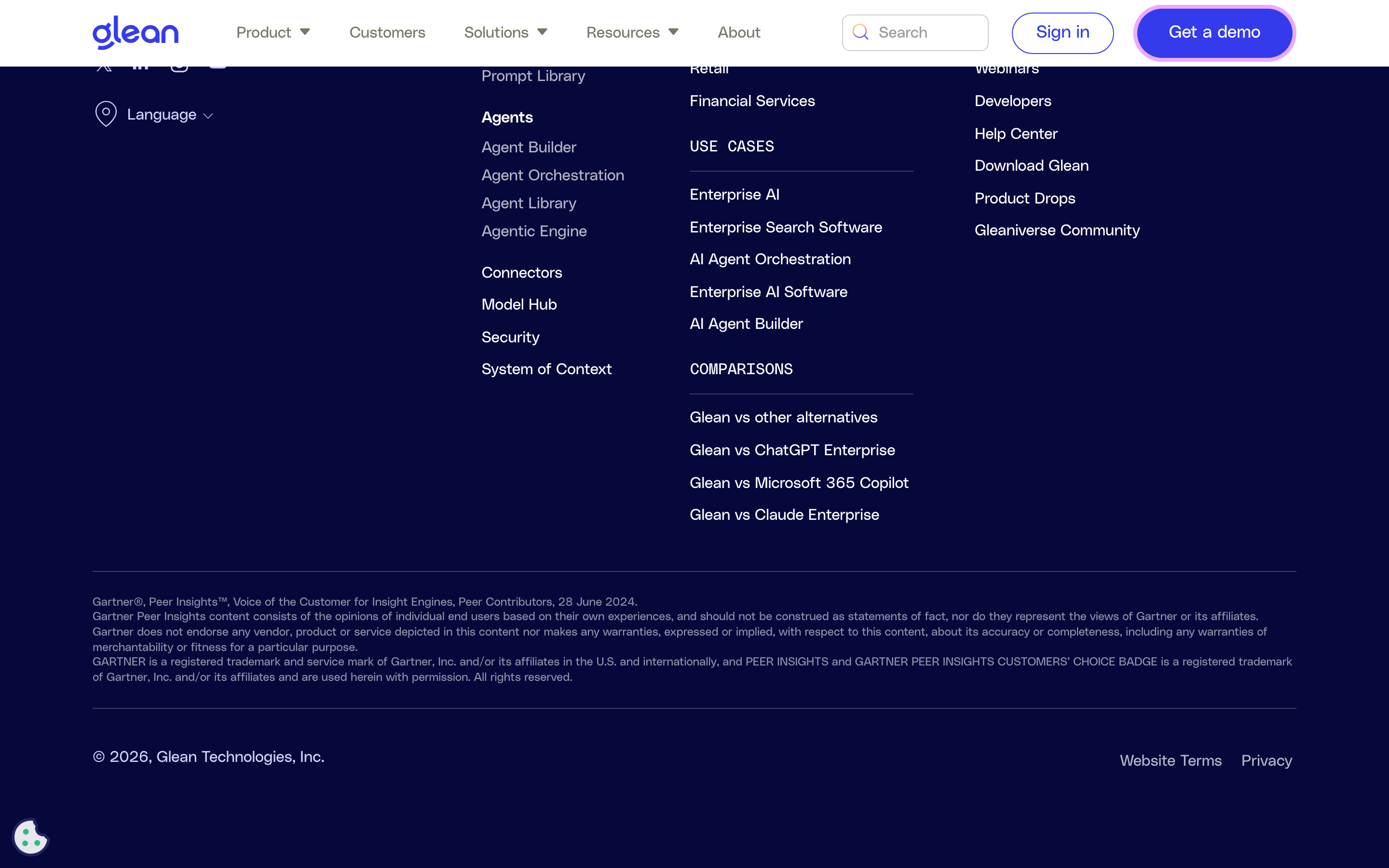
Task: Open the Prompt Library link
Action: pos(533,76)
